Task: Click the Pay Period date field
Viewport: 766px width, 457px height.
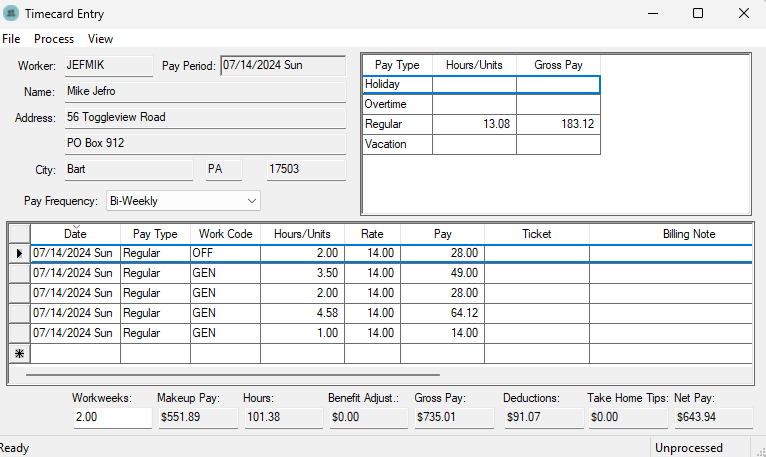Action: [282, 65]
